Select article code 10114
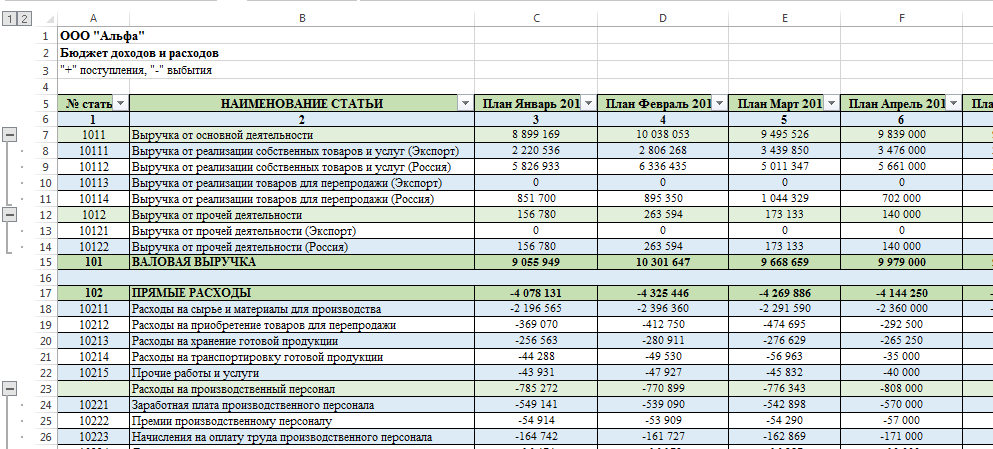Viewport: 993px width, 449px height. coord(94,199)
